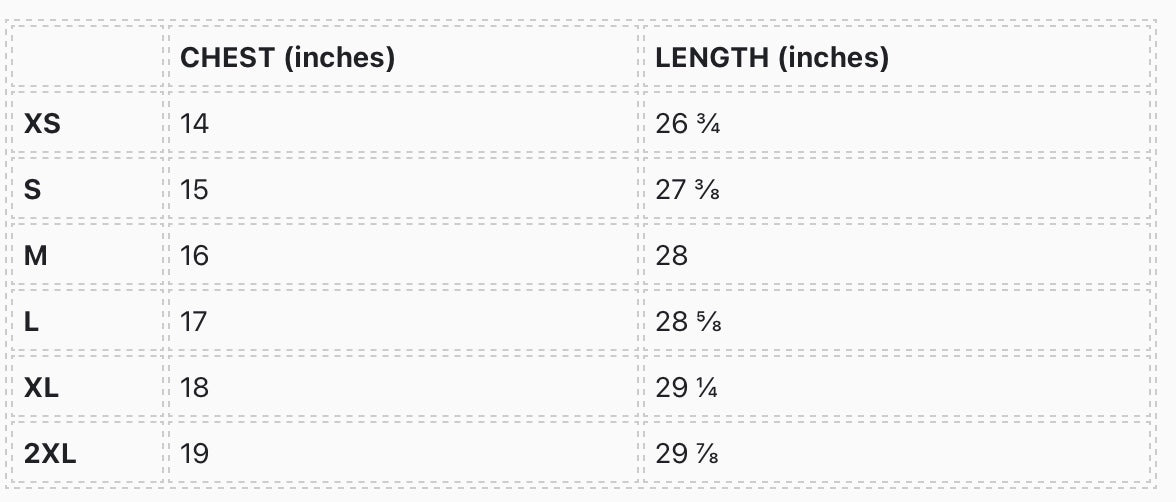1176x502 pixels.
Task: Select the chest value 15 cell
Action: click(194, 189)
